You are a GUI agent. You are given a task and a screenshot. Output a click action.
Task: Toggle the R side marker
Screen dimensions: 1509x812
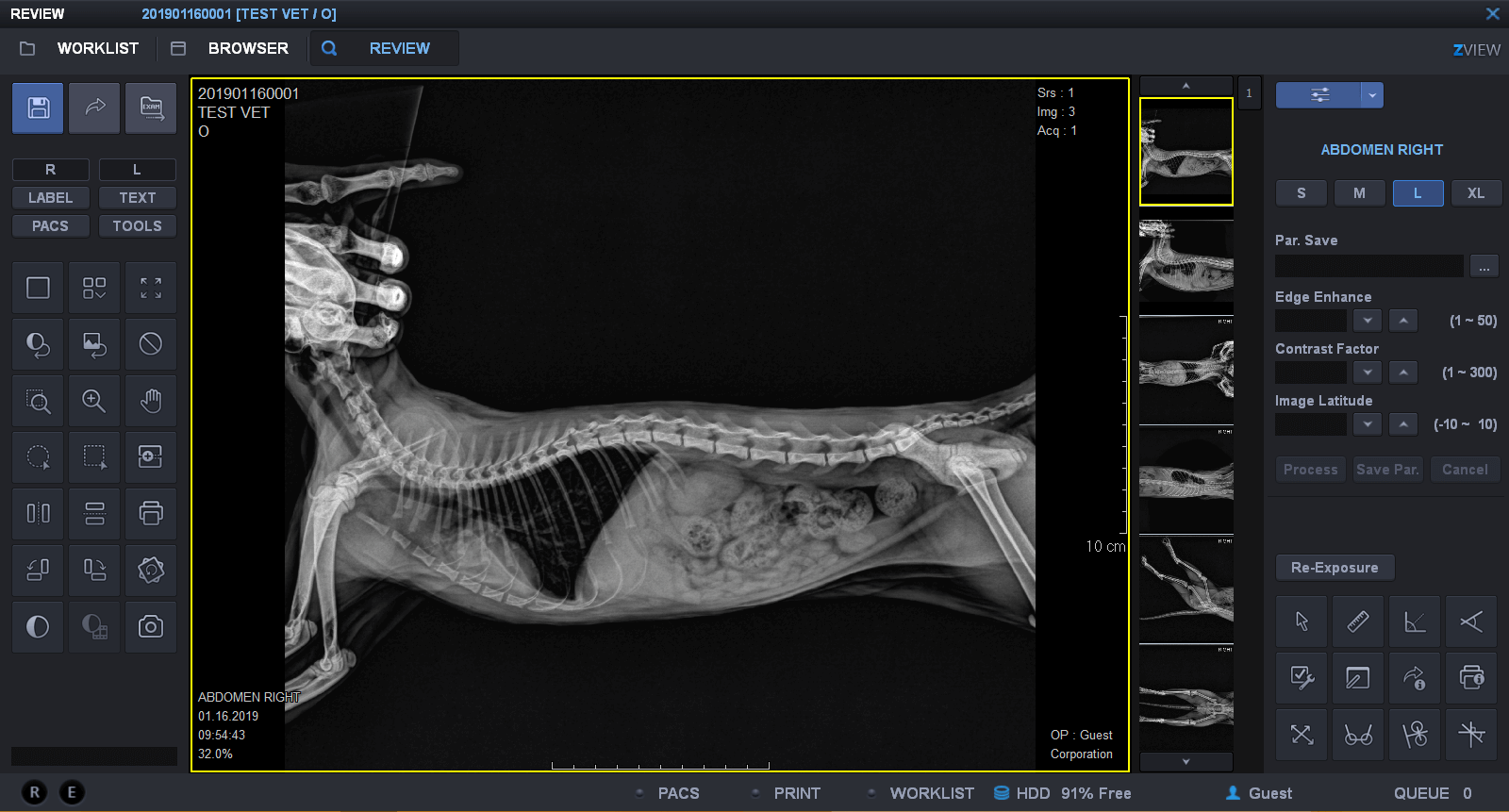[51, 170]
